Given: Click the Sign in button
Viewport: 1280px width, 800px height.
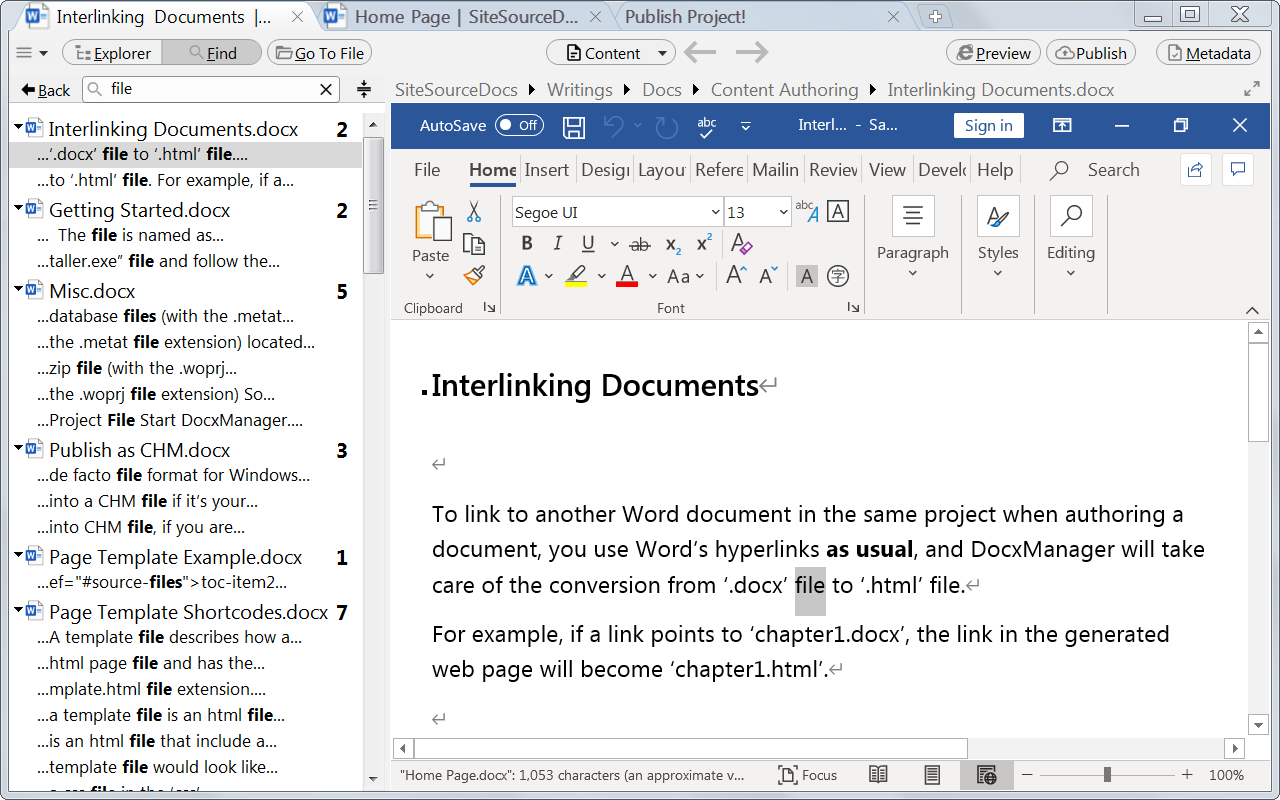Looking at the screenshot, I should tap(988, 125).
